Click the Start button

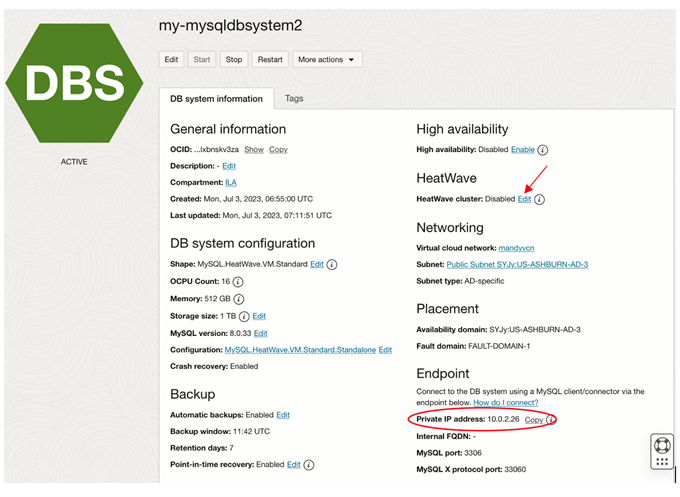pos(202,59)
